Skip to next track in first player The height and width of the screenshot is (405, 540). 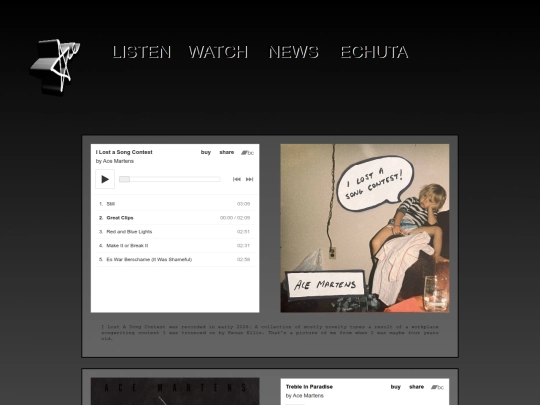(x=249, y=179)
